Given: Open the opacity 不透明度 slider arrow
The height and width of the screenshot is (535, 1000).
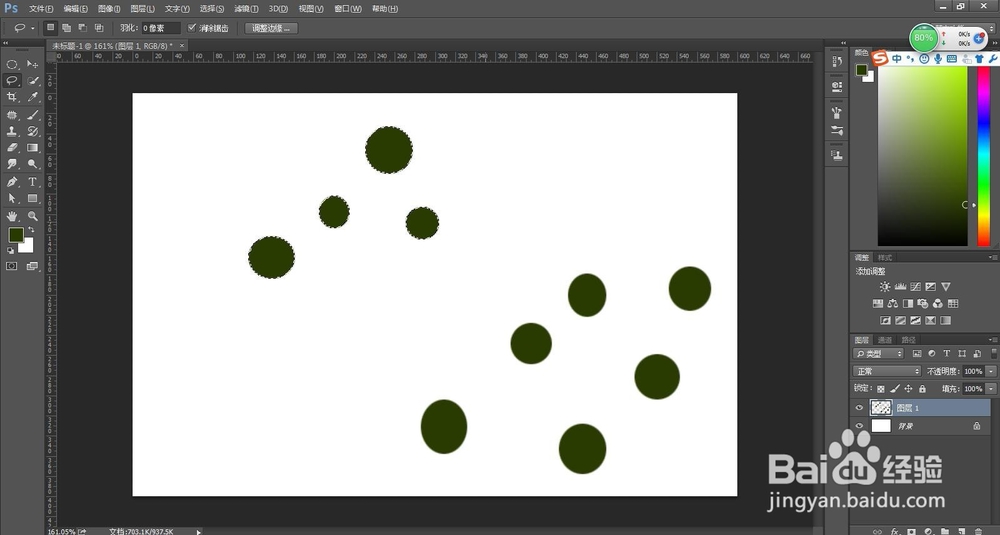Looking at the screenshot, I should [991, 371].
